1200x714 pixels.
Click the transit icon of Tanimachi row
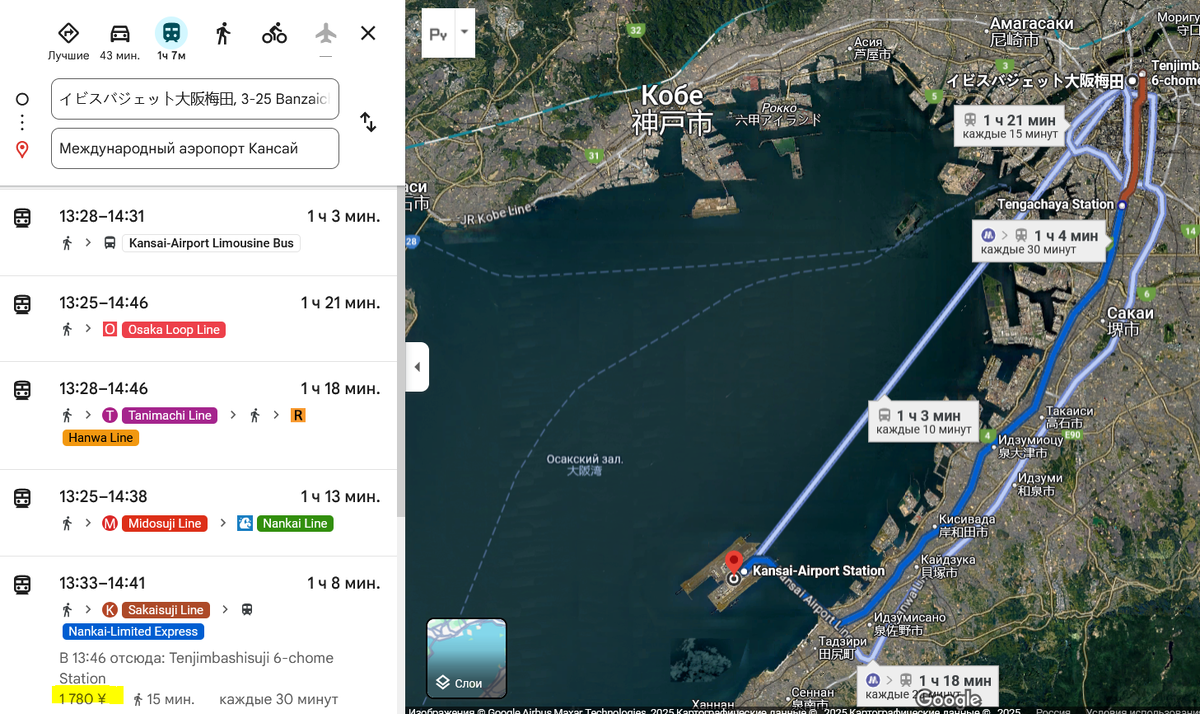pyautogui.click(x=22, y=390)
